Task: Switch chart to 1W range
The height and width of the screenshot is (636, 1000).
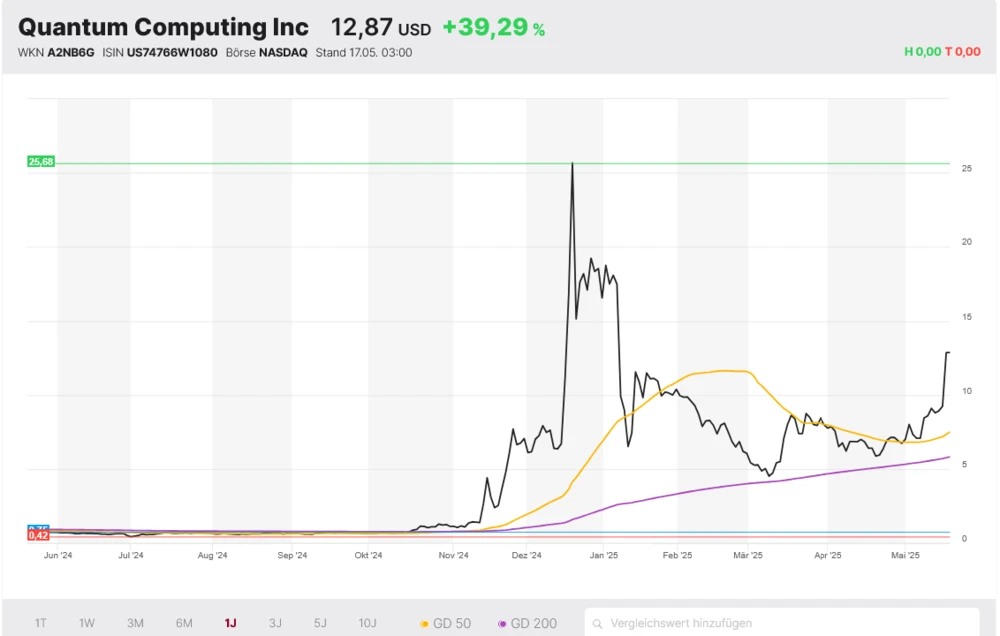Action: point(87,623)
